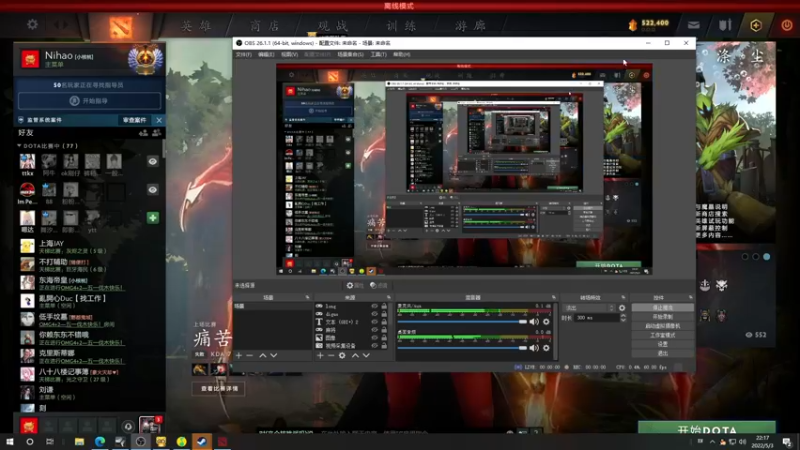Viewport: 800px width, 450px height.
Task: Close the 监管系统案件 notice
Action: 159,120
